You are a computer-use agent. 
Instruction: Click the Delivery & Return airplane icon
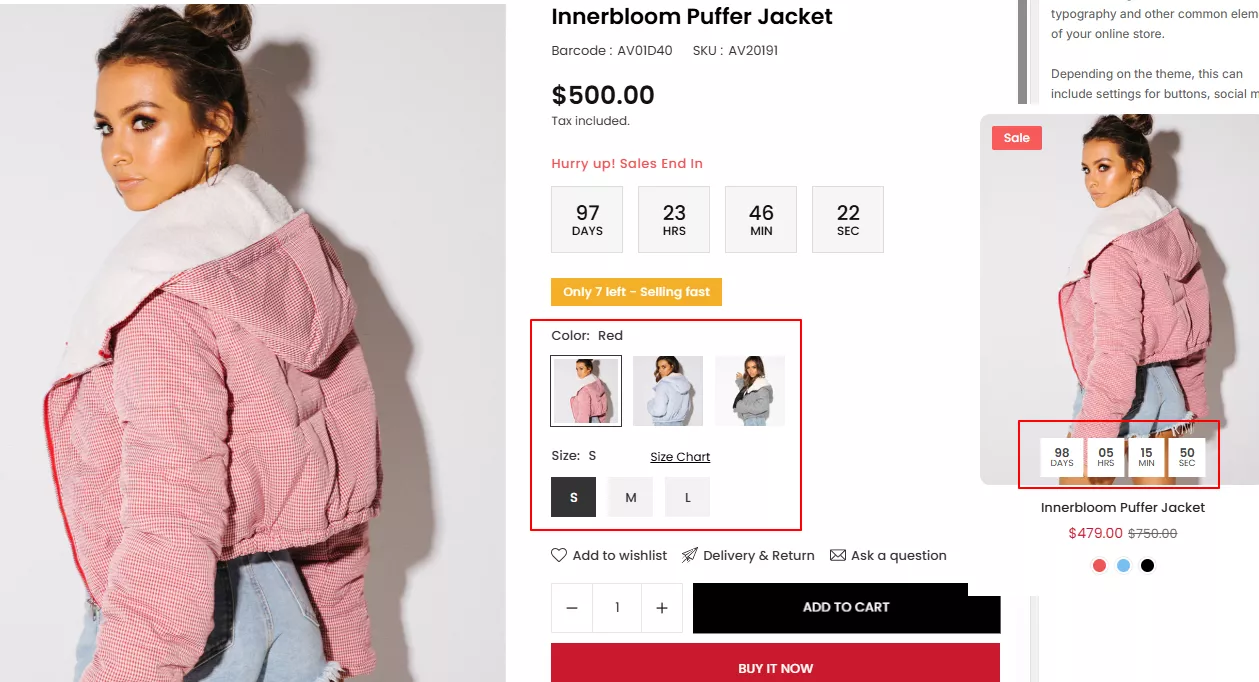(x=690, y=555)
